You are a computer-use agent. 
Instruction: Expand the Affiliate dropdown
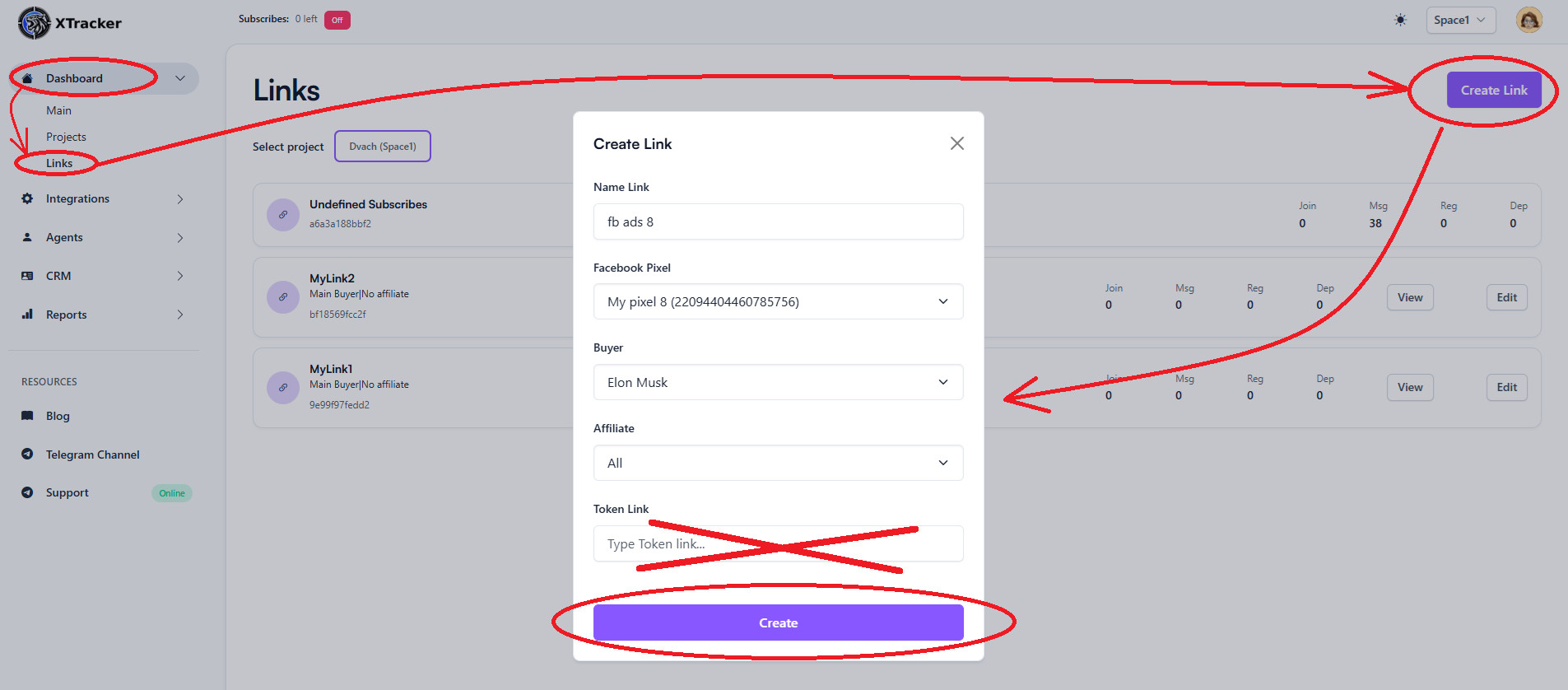tap(778, 463)
